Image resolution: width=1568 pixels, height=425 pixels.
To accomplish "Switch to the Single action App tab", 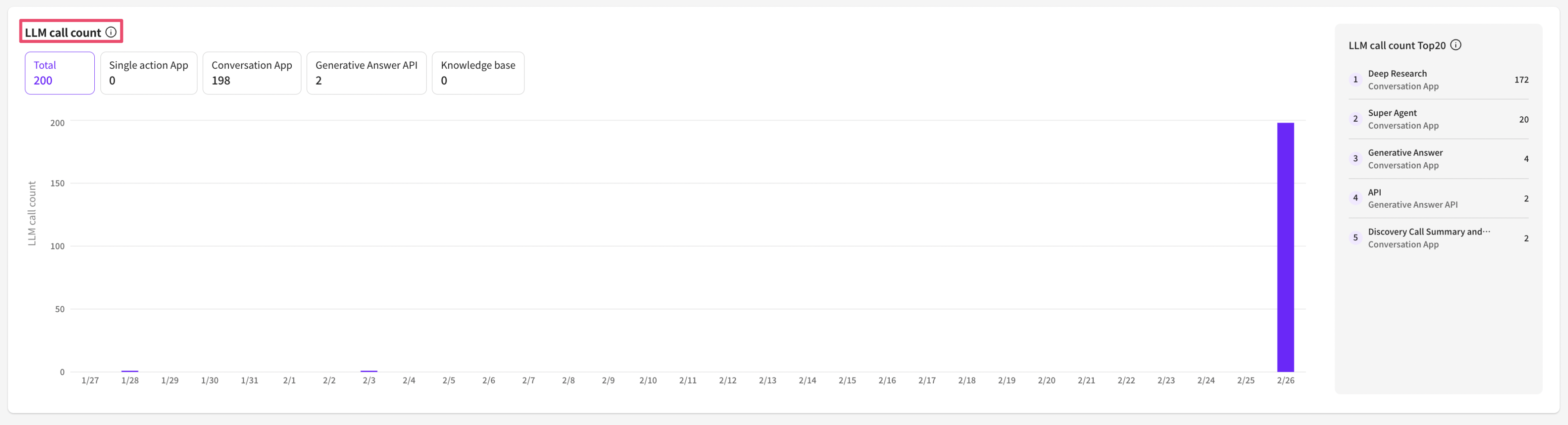I will (149, 73).
